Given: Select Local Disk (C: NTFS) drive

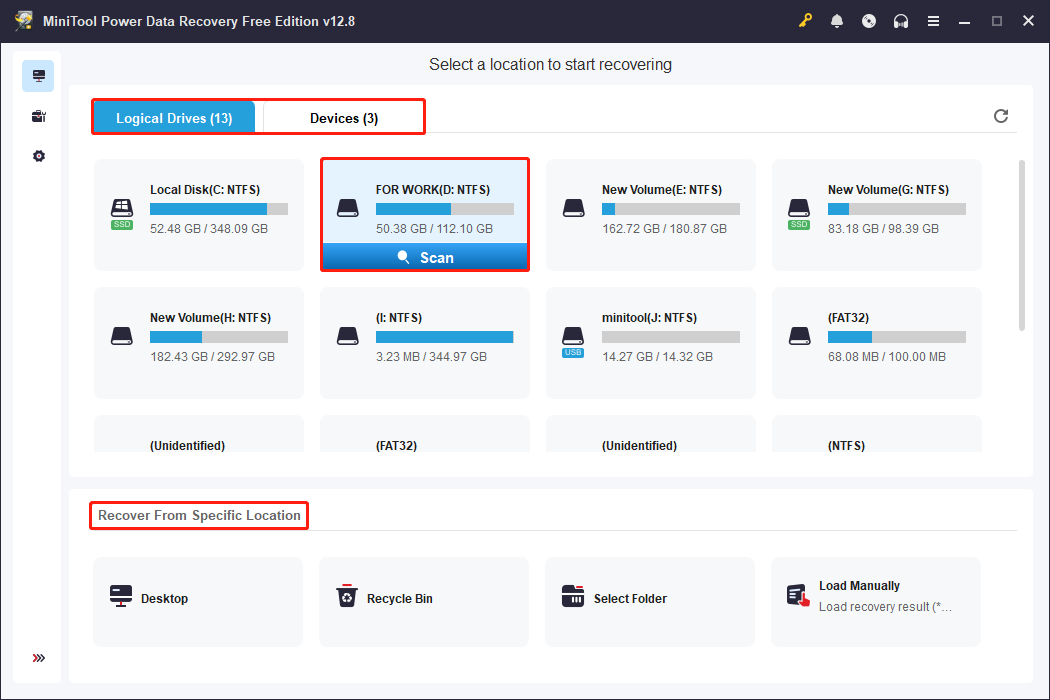Looking at the screenshot, I should [199, 214].
